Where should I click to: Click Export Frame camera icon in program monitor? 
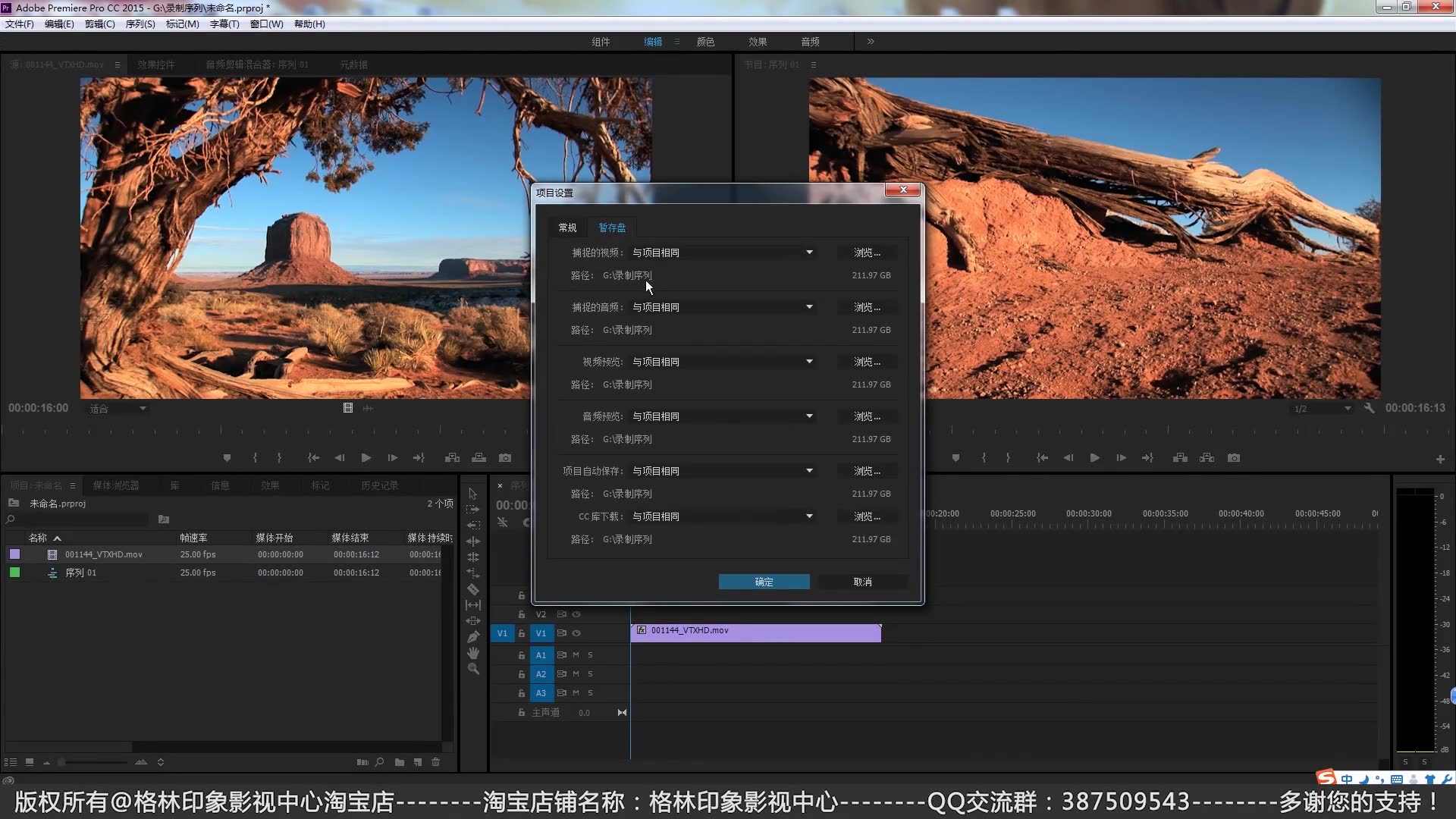click(1234, 458)
